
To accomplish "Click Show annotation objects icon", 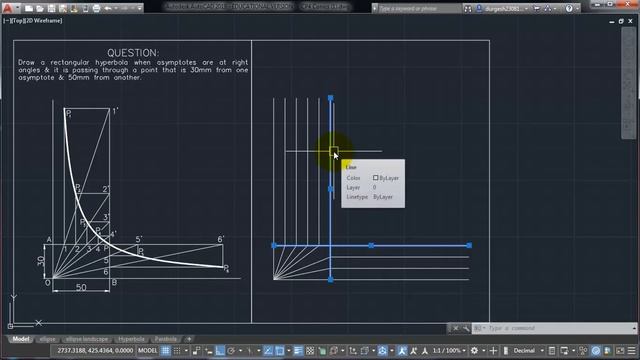I will pyautogui.click(x=402, y=351).
